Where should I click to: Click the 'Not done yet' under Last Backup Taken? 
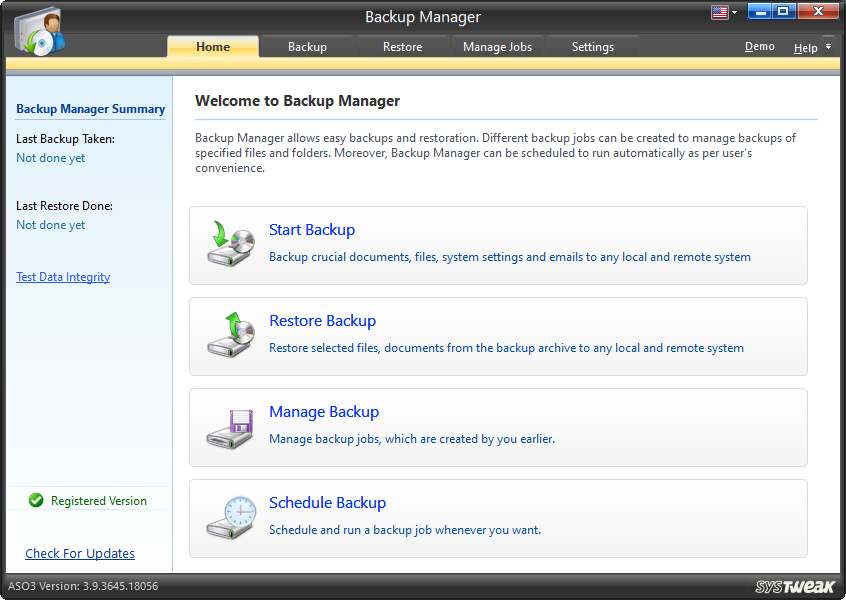tap(51, 158)
